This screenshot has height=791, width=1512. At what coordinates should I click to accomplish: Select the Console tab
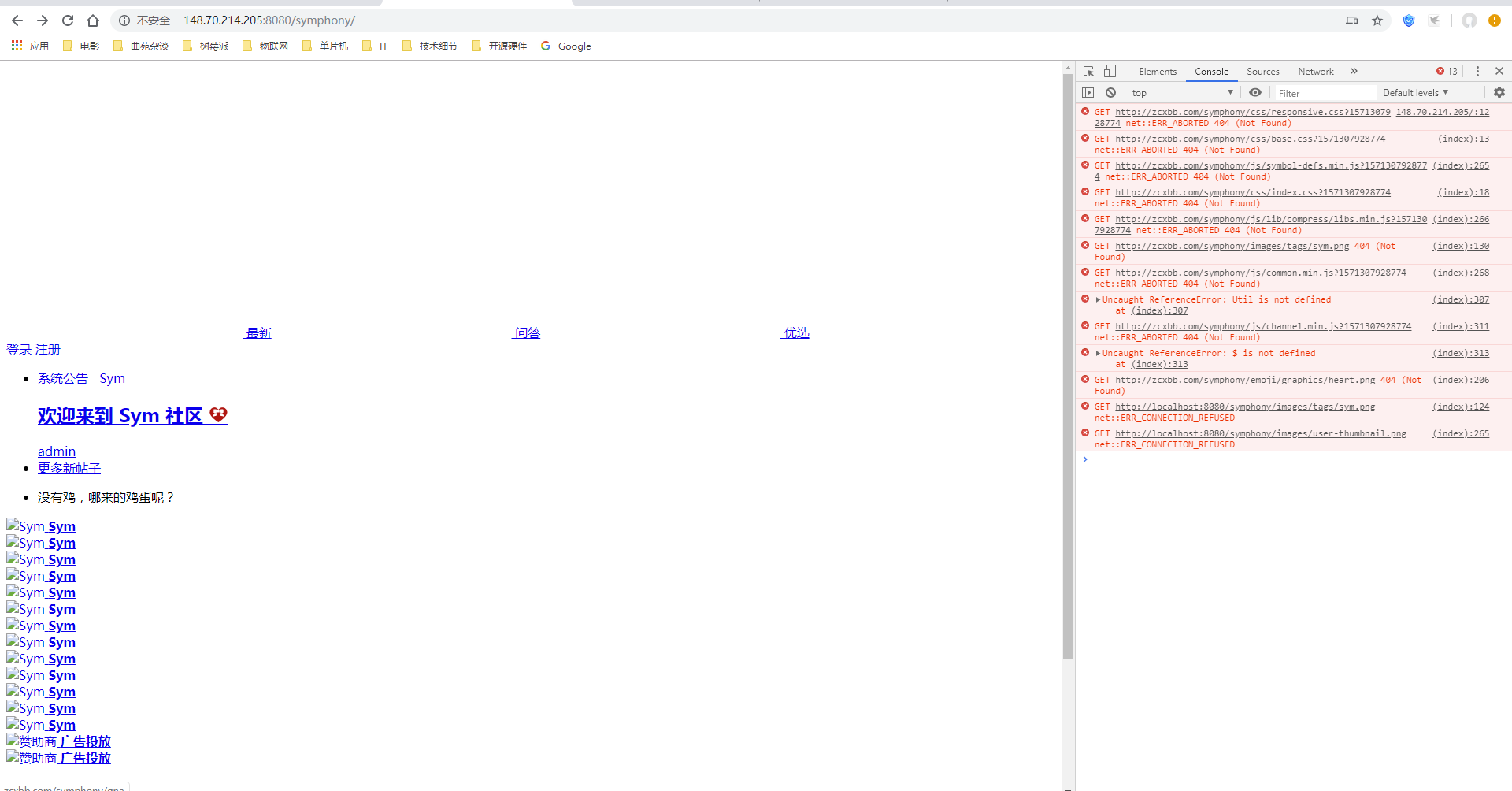click(x=1211, y=72)
